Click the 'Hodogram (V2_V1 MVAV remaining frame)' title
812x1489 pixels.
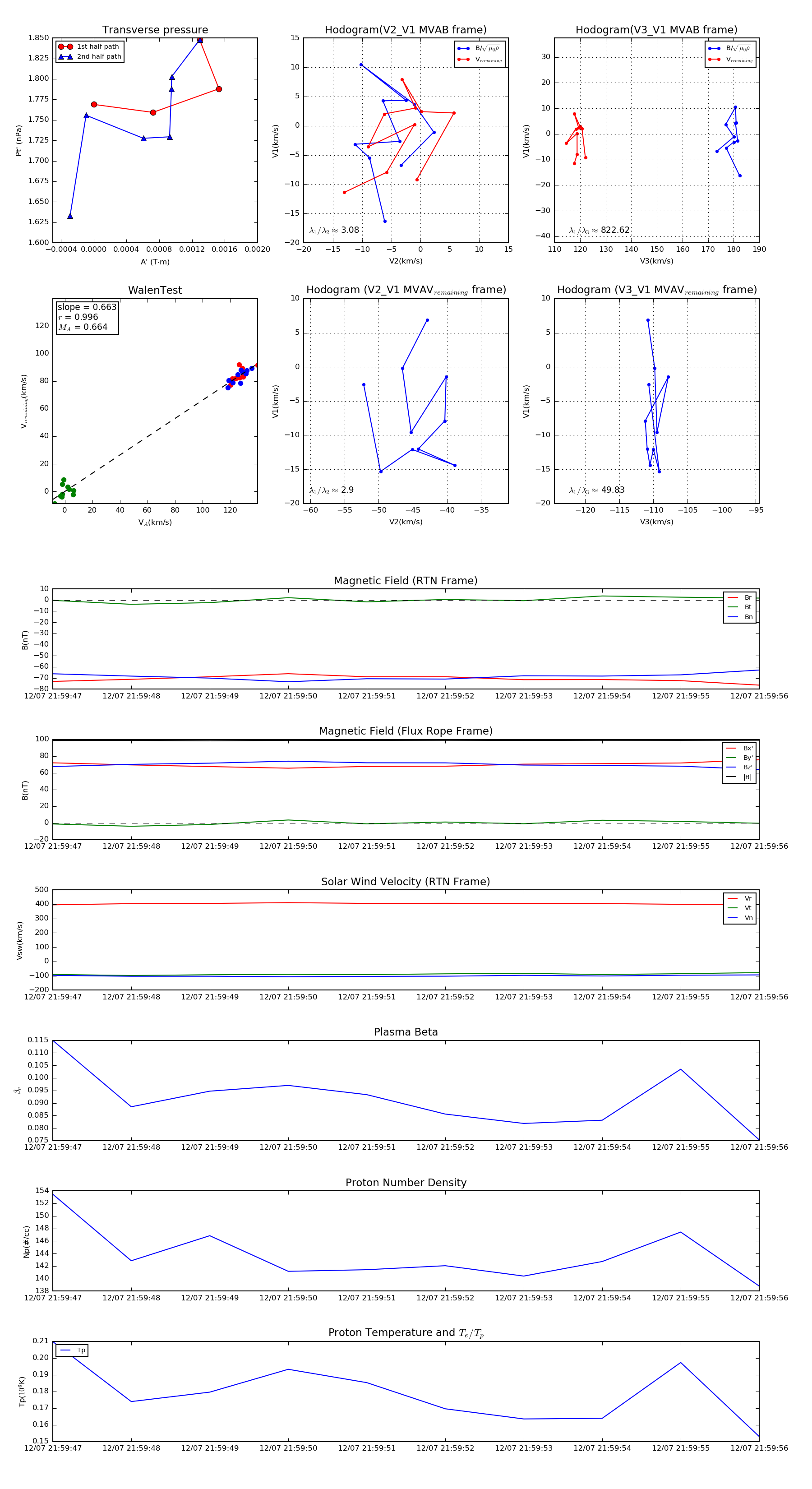coord(406,290)
